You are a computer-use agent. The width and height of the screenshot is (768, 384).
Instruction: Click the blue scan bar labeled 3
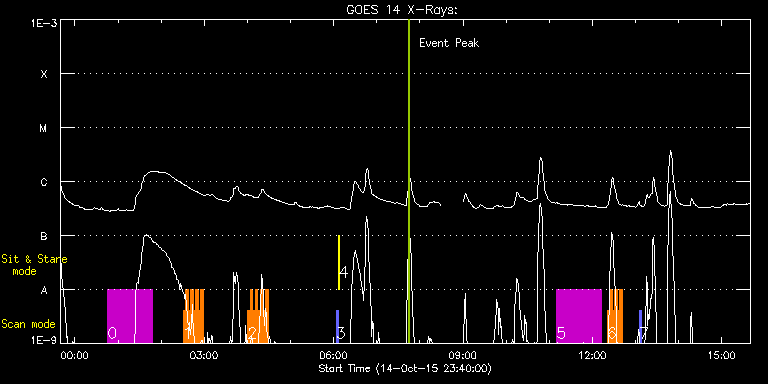tap(337, 326)
